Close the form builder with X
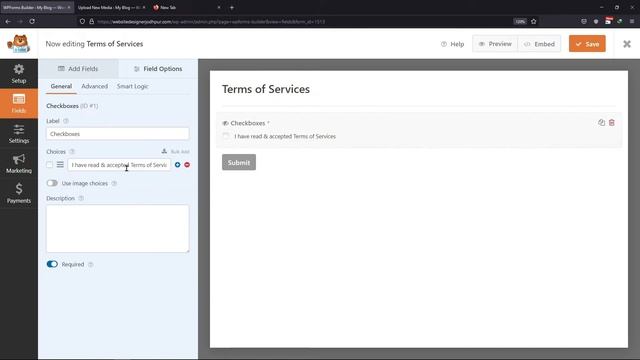This screenshot has height=360, width=640. (x=627, y=44)
